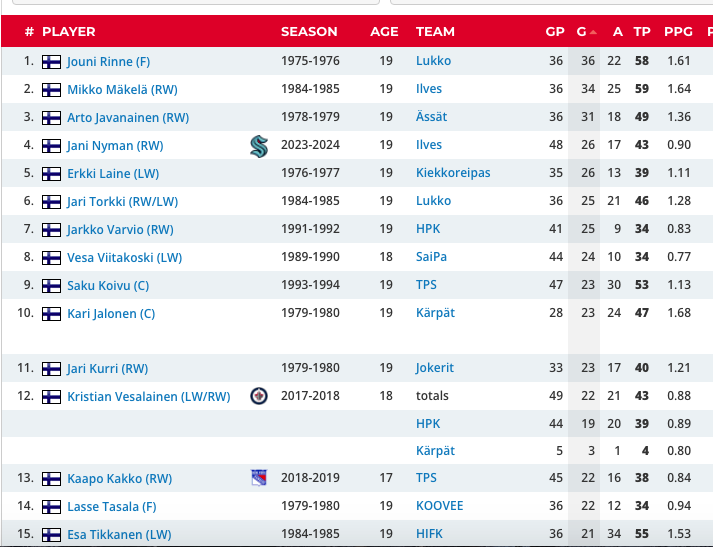
Task: Open Kaapo Kakko's player page
Action: [x=120, y=478]
